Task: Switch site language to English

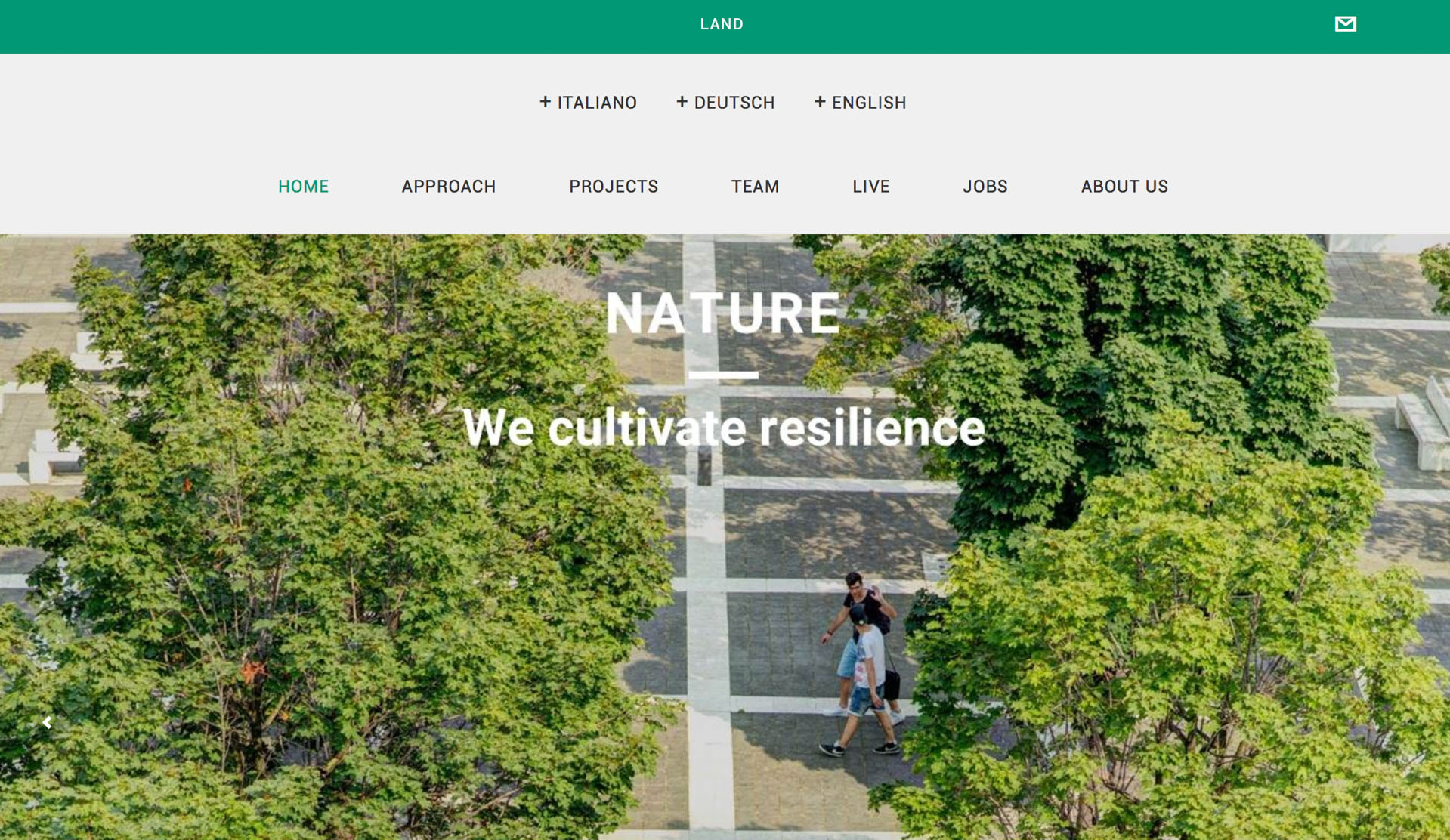Action: [x=869, y=103]
